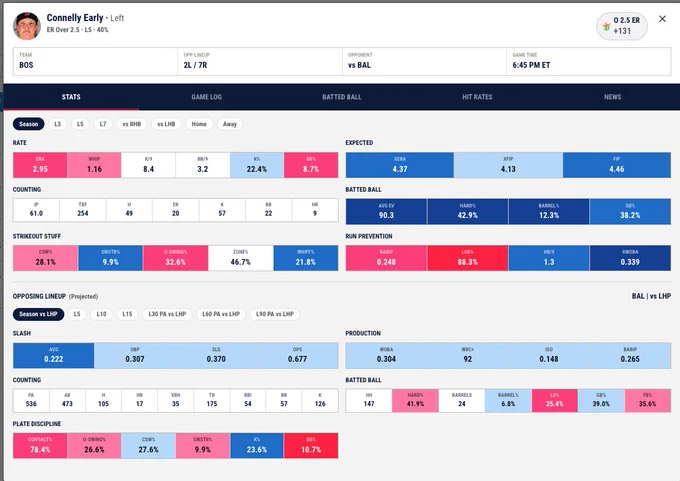The height and width of the screenshot is (481, 680).
Task: Click the xERA 4.37 stat tile
Action: pos(400,165)
